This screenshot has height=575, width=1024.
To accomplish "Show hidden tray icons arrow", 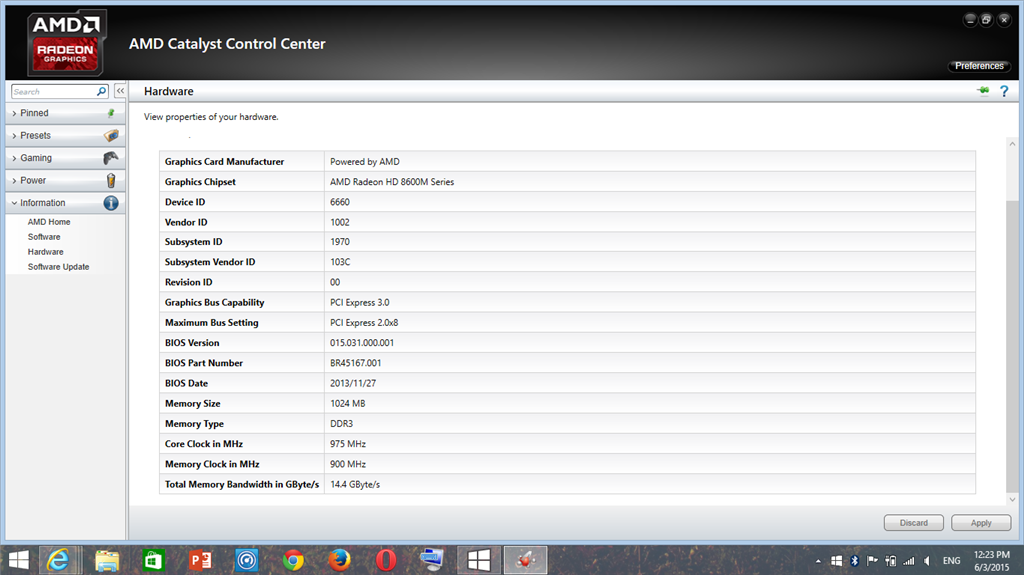I will [818, 561].
